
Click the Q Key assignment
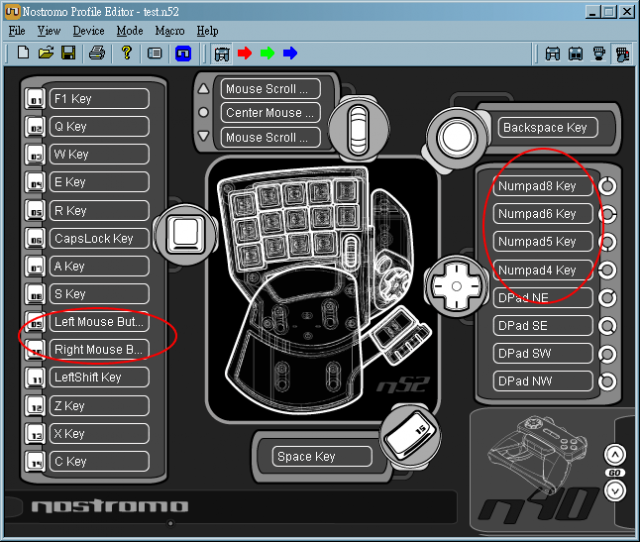click(x=99, y=127)
